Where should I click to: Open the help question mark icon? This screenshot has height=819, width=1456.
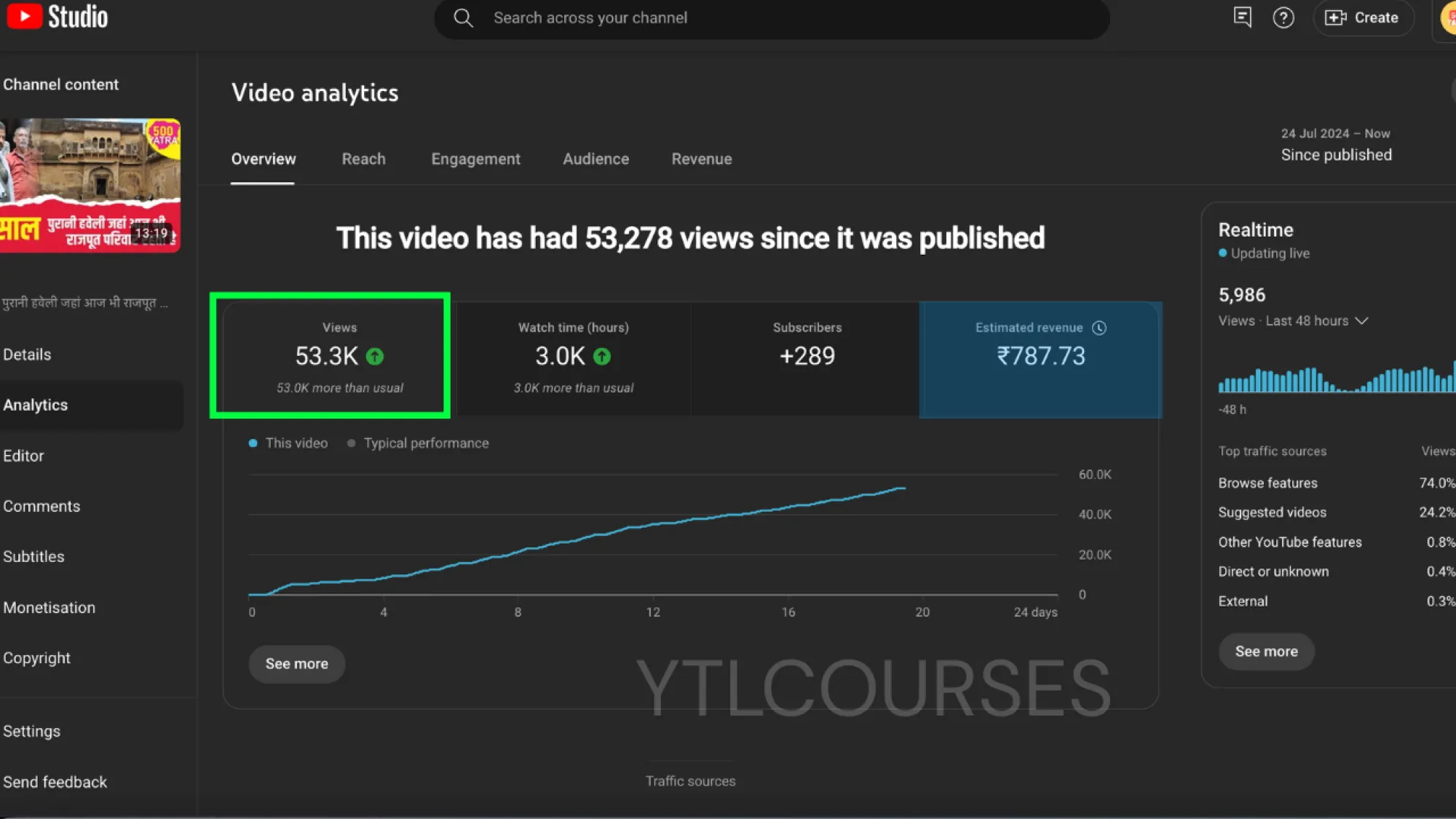tap(1283, 18)
